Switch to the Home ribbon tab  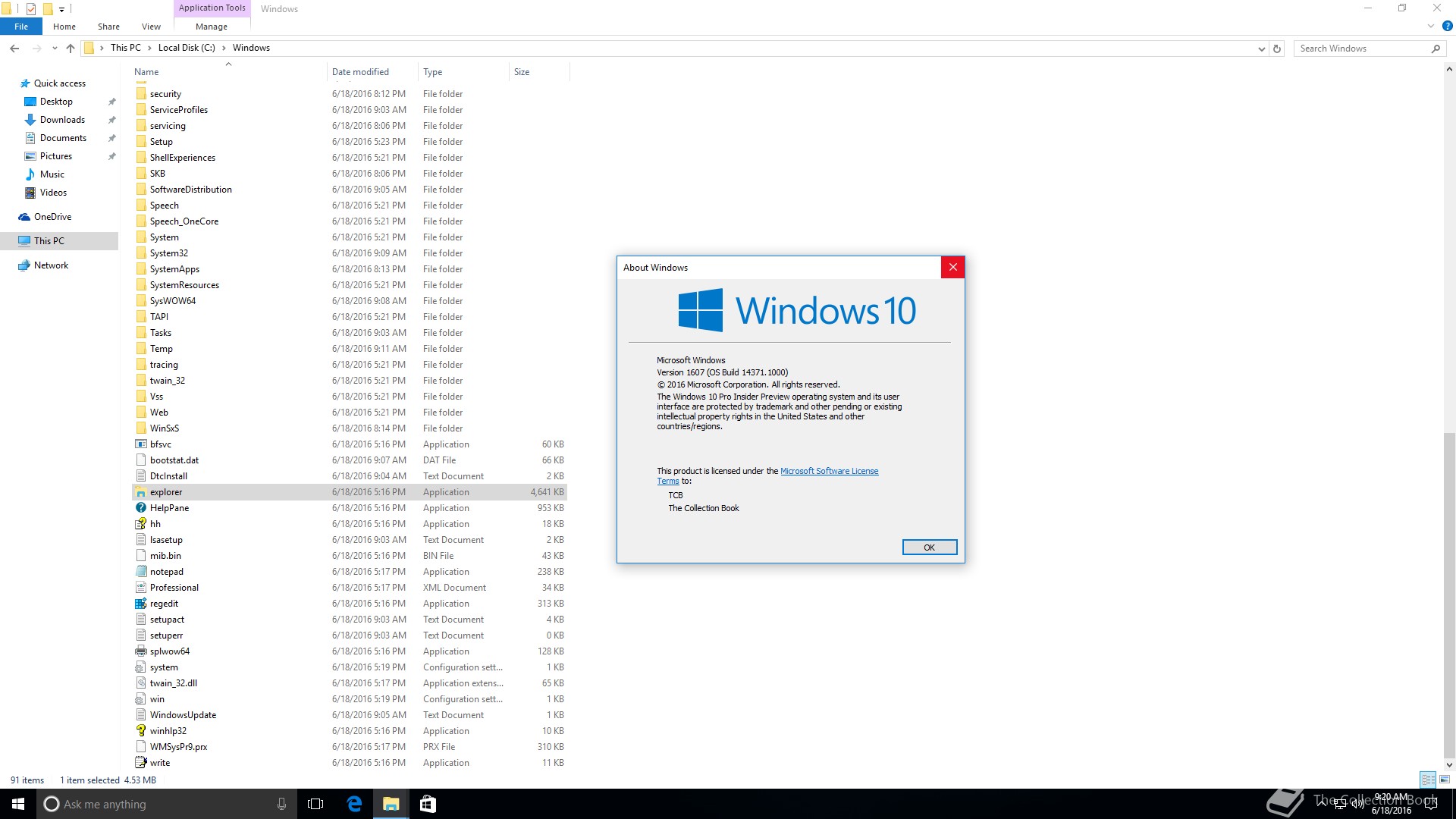click(64, 27)
